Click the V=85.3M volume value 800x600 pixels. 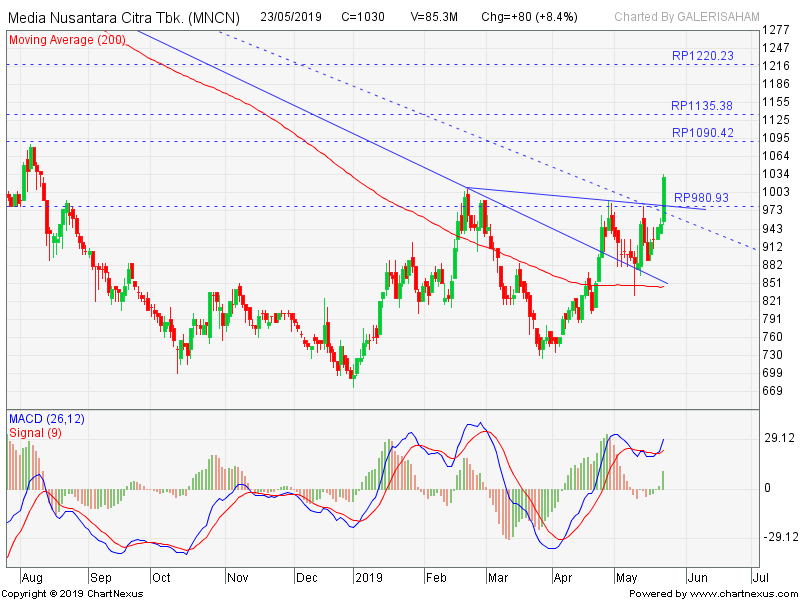(x=436, y=17)
